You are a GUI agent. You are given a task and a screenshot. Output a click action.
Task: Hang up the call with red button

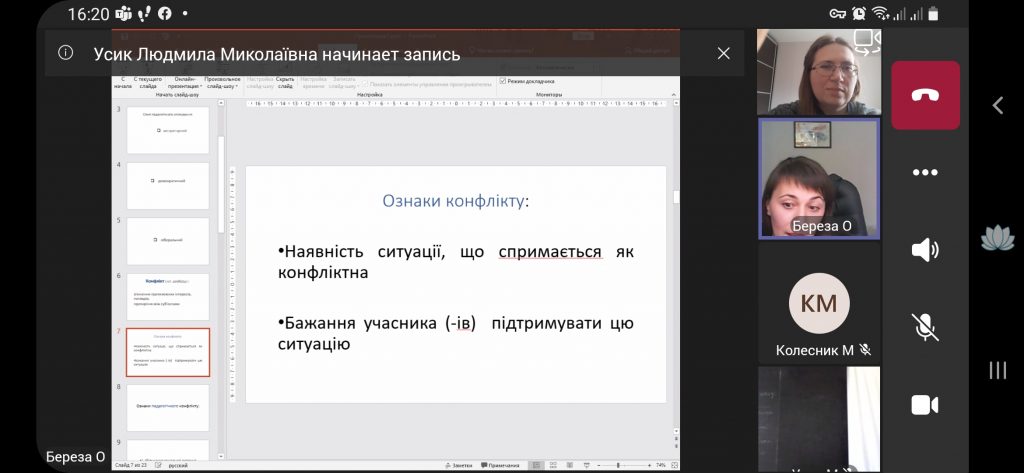point(925,95)
